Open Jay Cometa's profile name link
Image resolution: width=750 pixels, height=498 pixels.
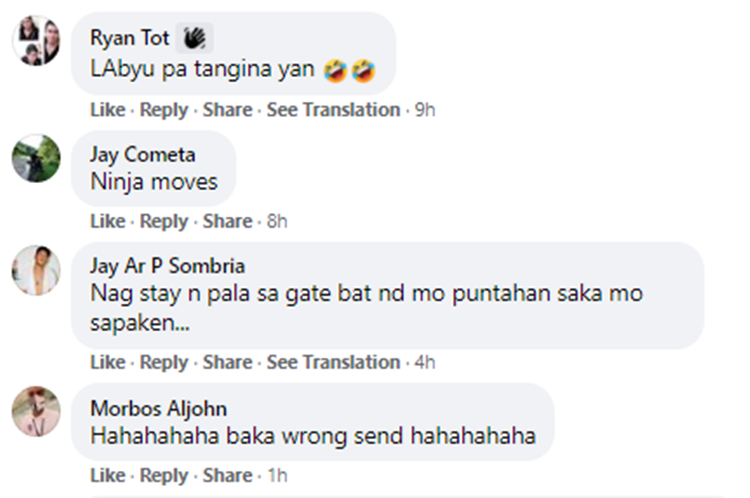click(x=142, y=155)
